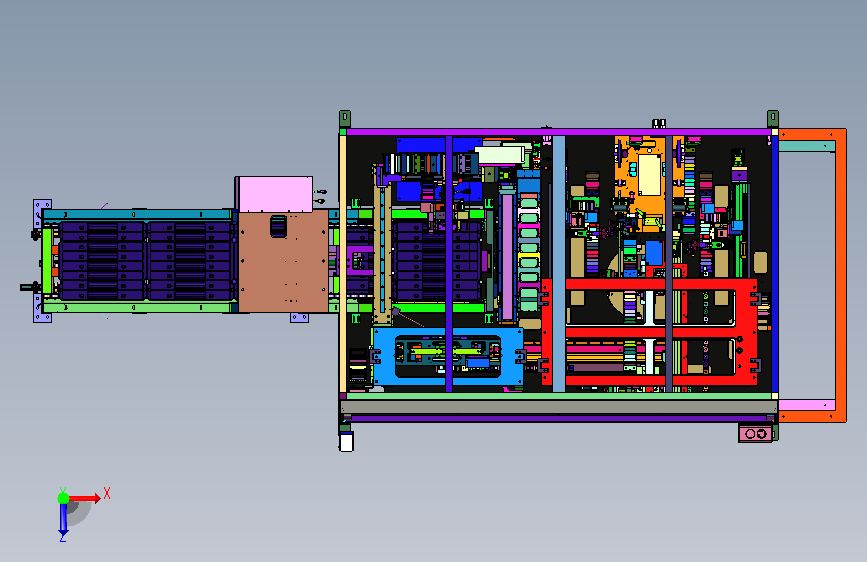Image resolution: width=867 pixels, height=562 pixels.
Task: Select the light green bottom rail of the main frame
Action: pos(558,396)
